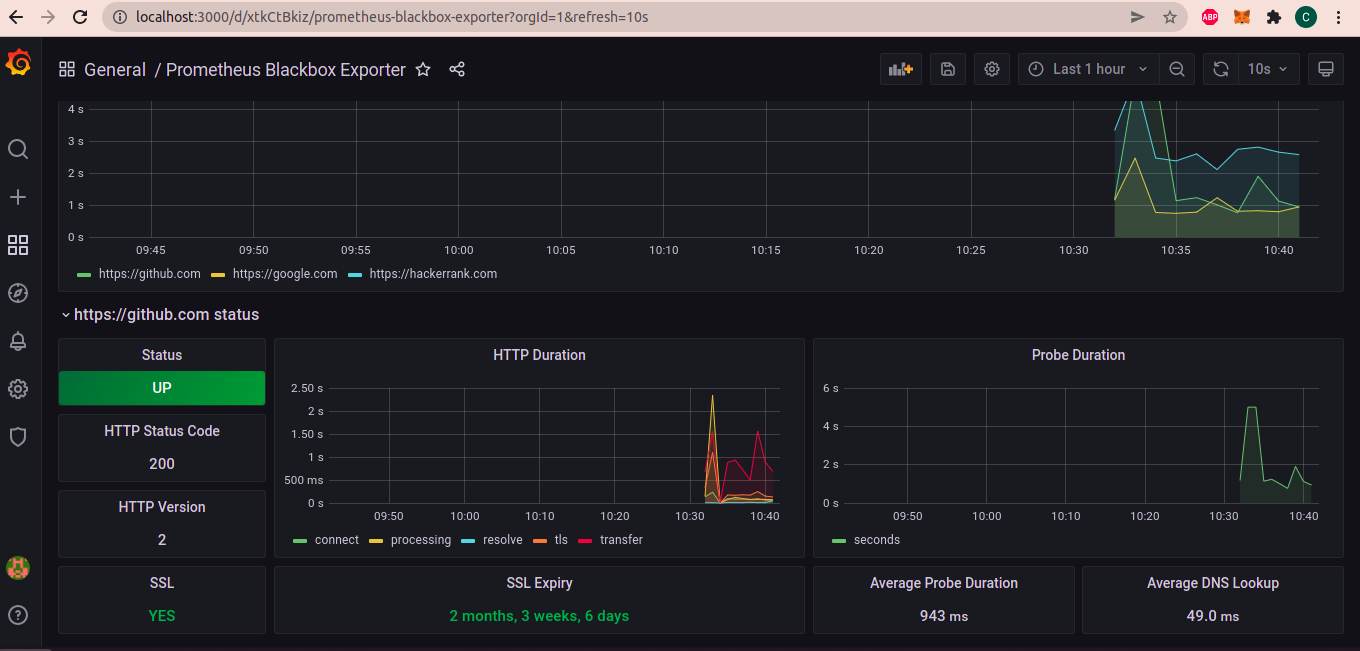
Task: Click the 943 ms probe duration value
Action: click(x=944, y=616)
